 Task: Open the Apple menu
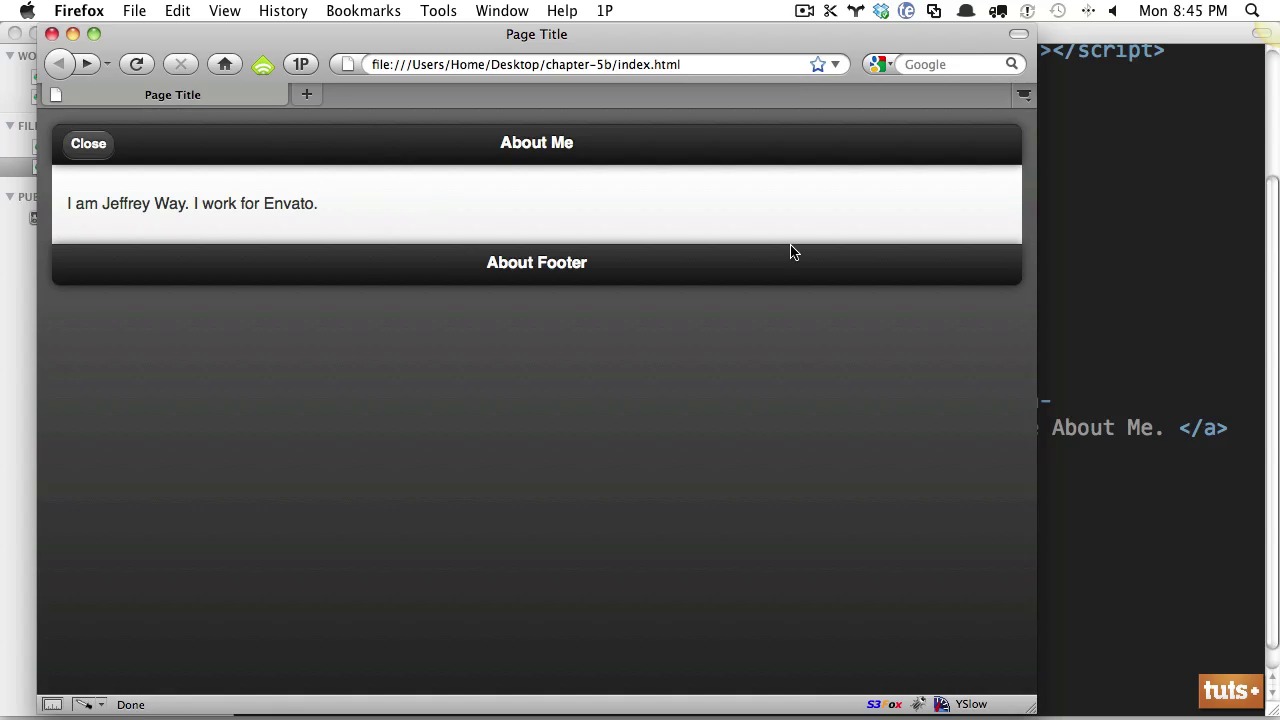27,10
